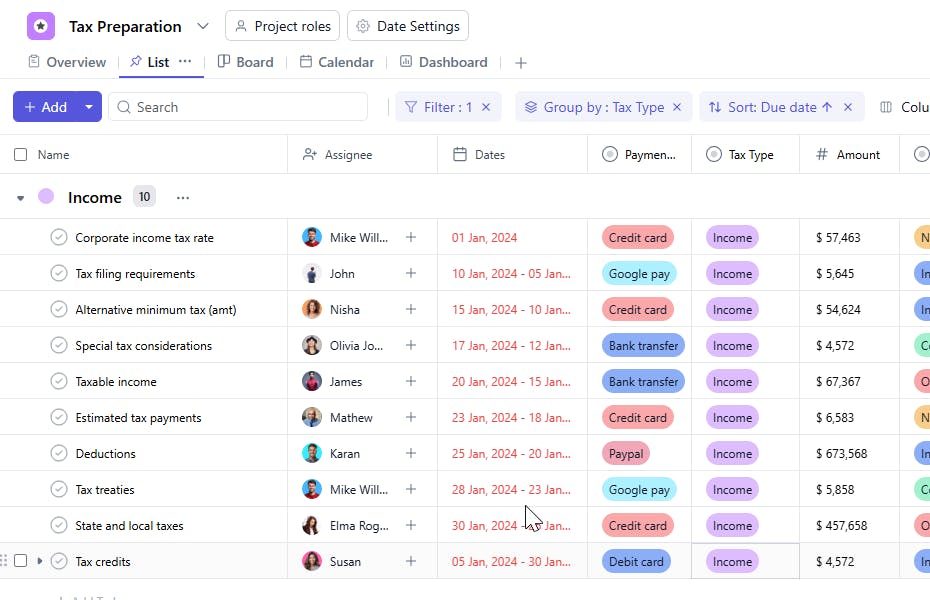This screenshot has height=600, width=930.
Task: Open the Add button dropdown arrow
Action: (89, 107)
